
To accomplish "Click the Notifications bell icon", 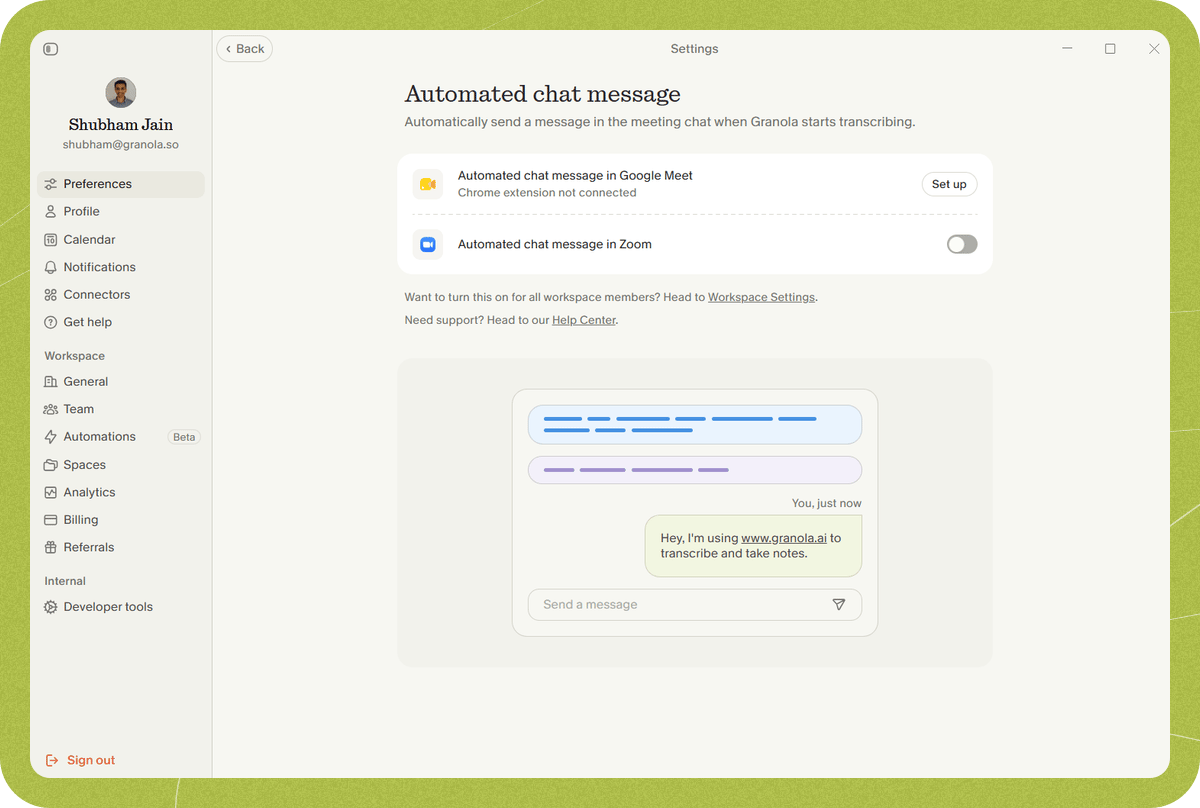I will 51,267.
